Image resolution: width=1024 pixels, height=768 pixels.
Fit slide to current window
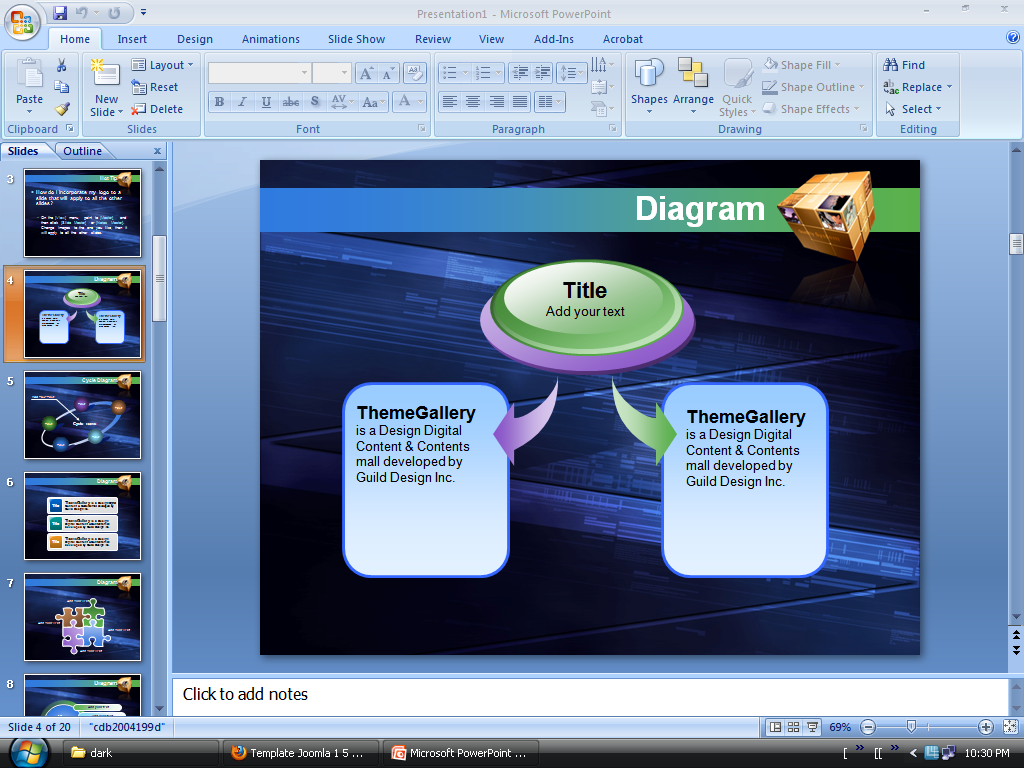[x=1010, y=727]
